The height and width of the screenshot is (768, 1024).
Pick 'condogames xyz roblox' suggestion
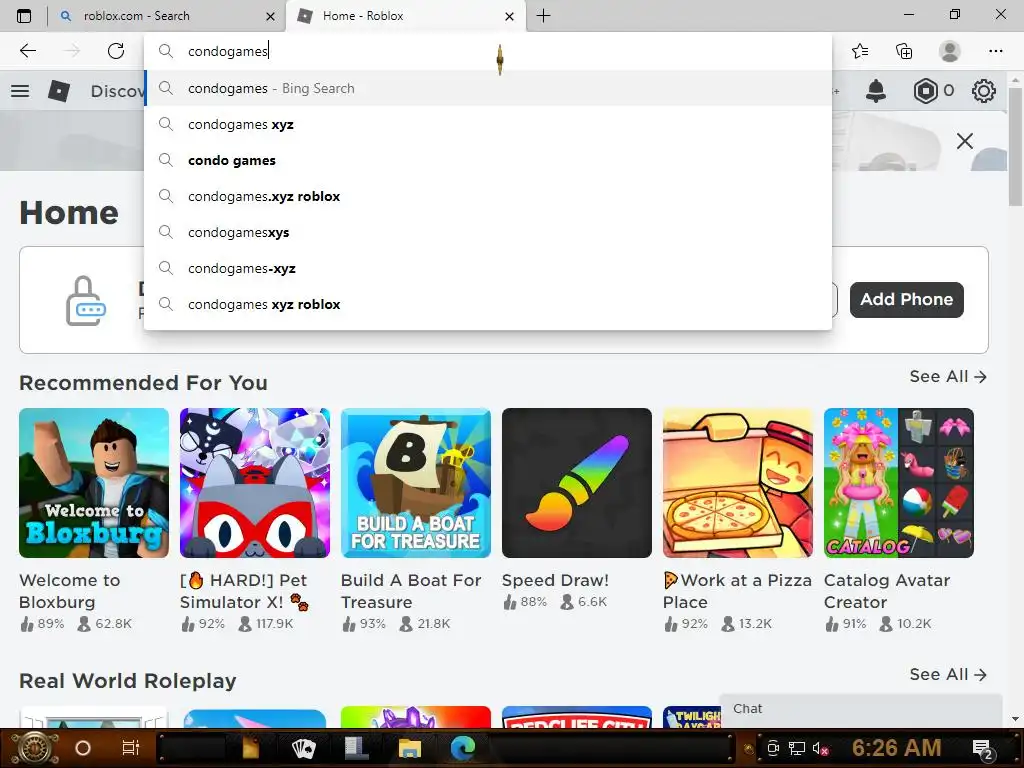pyautogui.click(x=488, y=304)
